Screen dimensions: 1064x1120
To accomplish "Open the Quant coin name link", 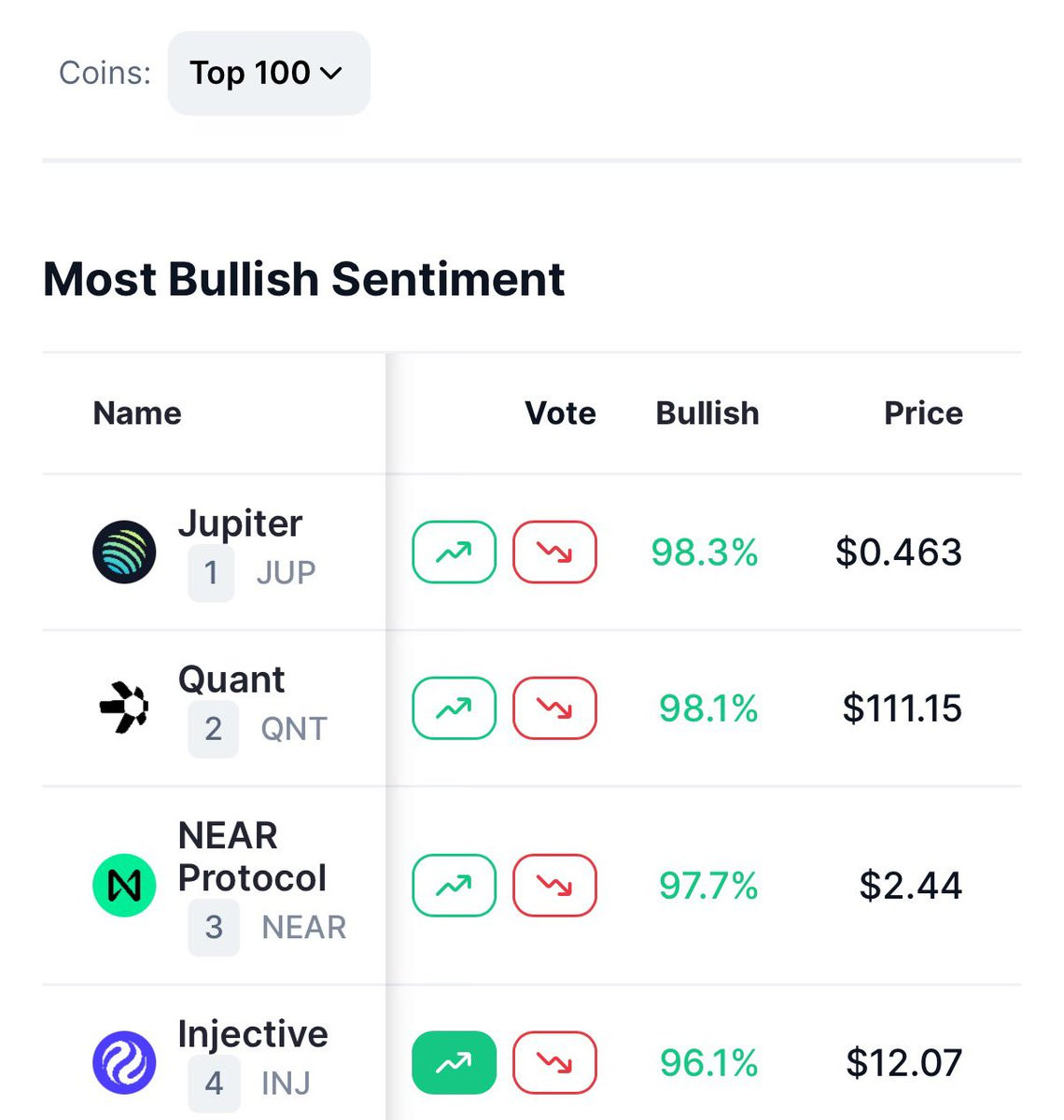I will (231, 679).
